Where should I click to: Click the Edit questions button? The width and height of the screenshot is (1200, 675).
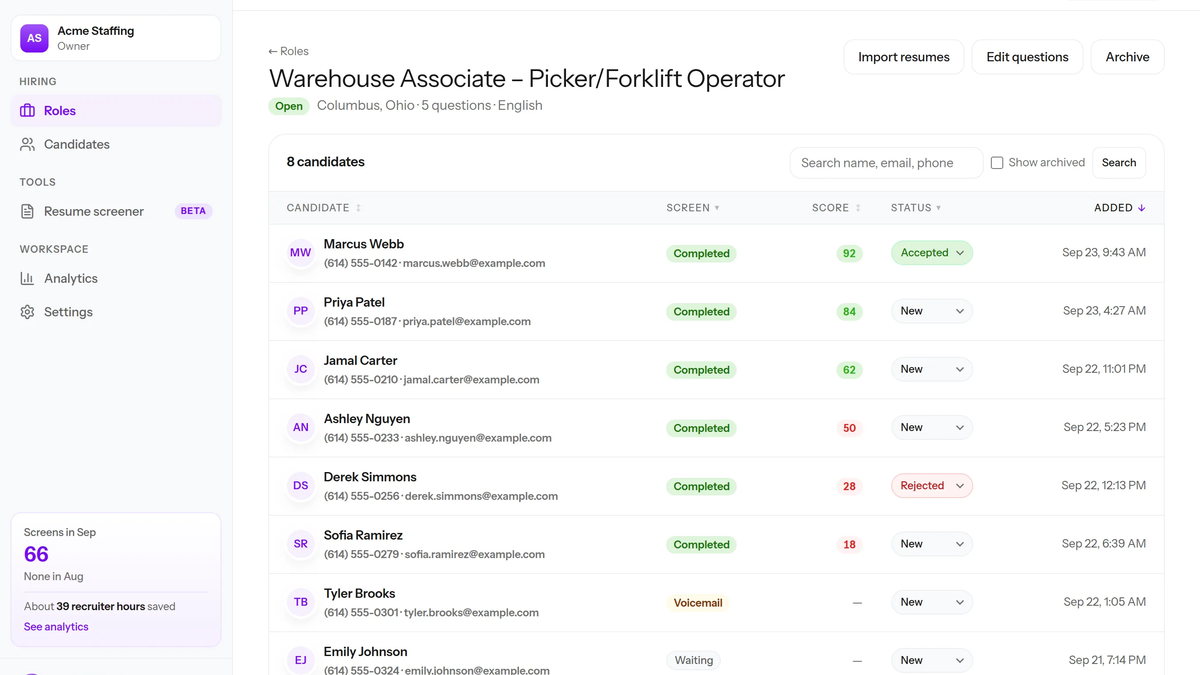point(1027,57)
